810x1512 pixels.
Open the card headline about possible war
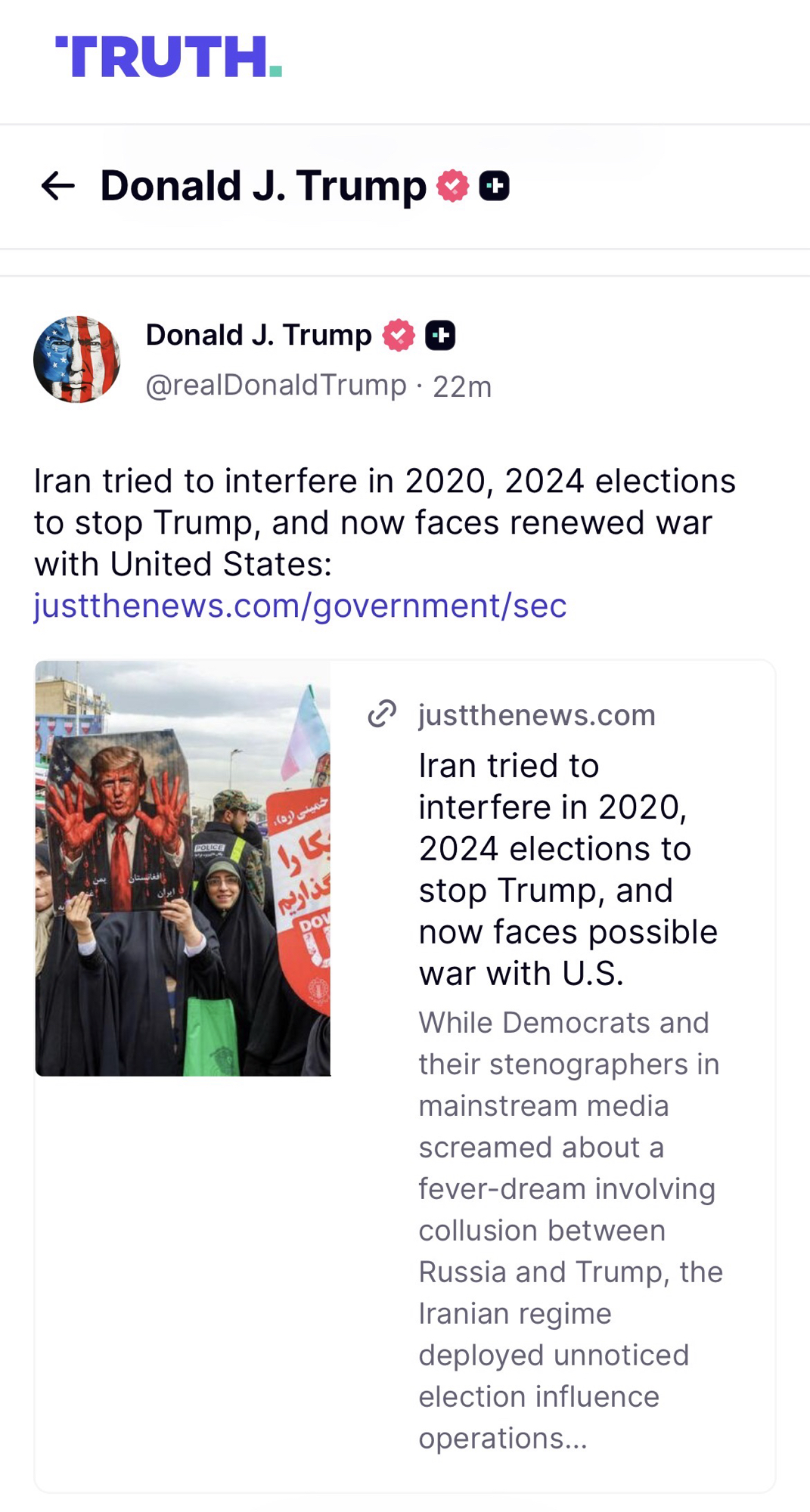[567, 869]
